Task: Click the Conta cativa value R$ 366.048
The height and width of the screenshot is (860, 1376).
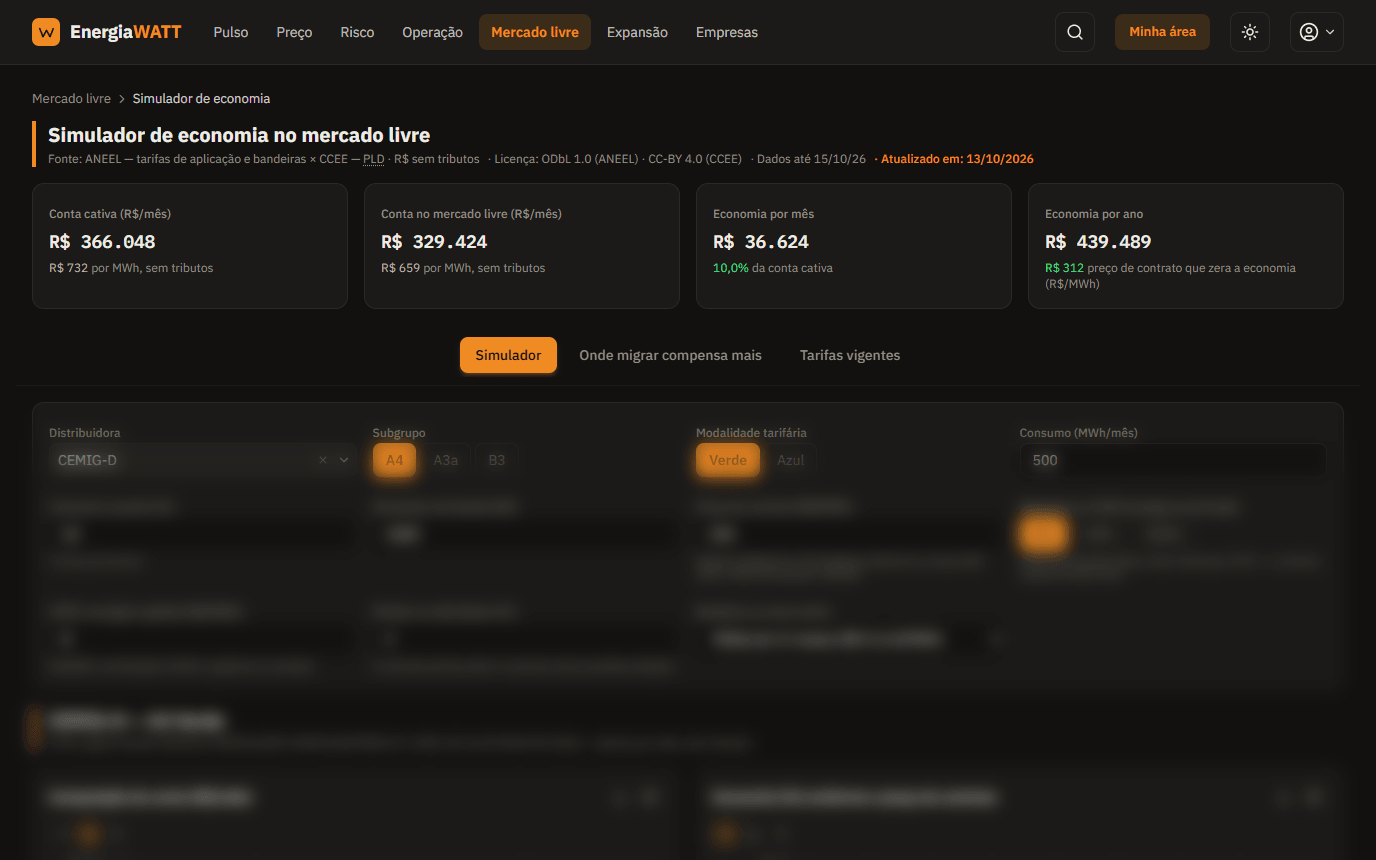Action: pos(102,242)
